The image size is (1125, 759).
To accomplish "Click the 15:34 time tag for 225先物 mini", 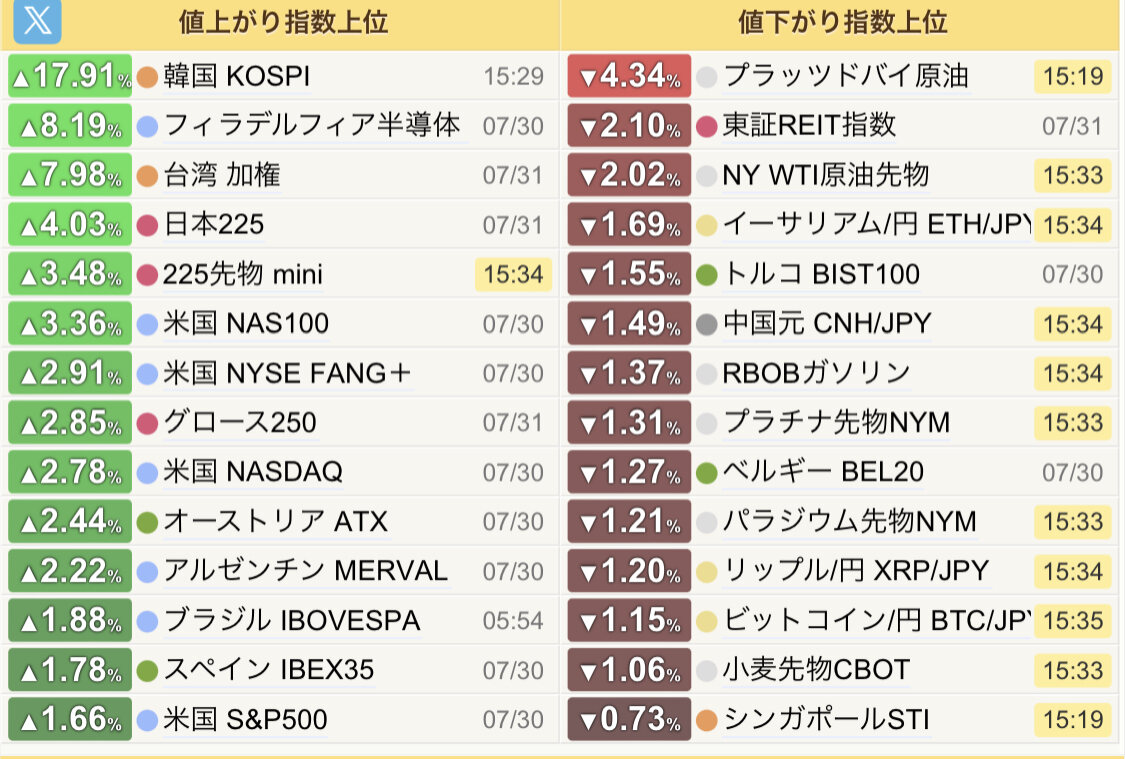I will [x=513, y=274].
